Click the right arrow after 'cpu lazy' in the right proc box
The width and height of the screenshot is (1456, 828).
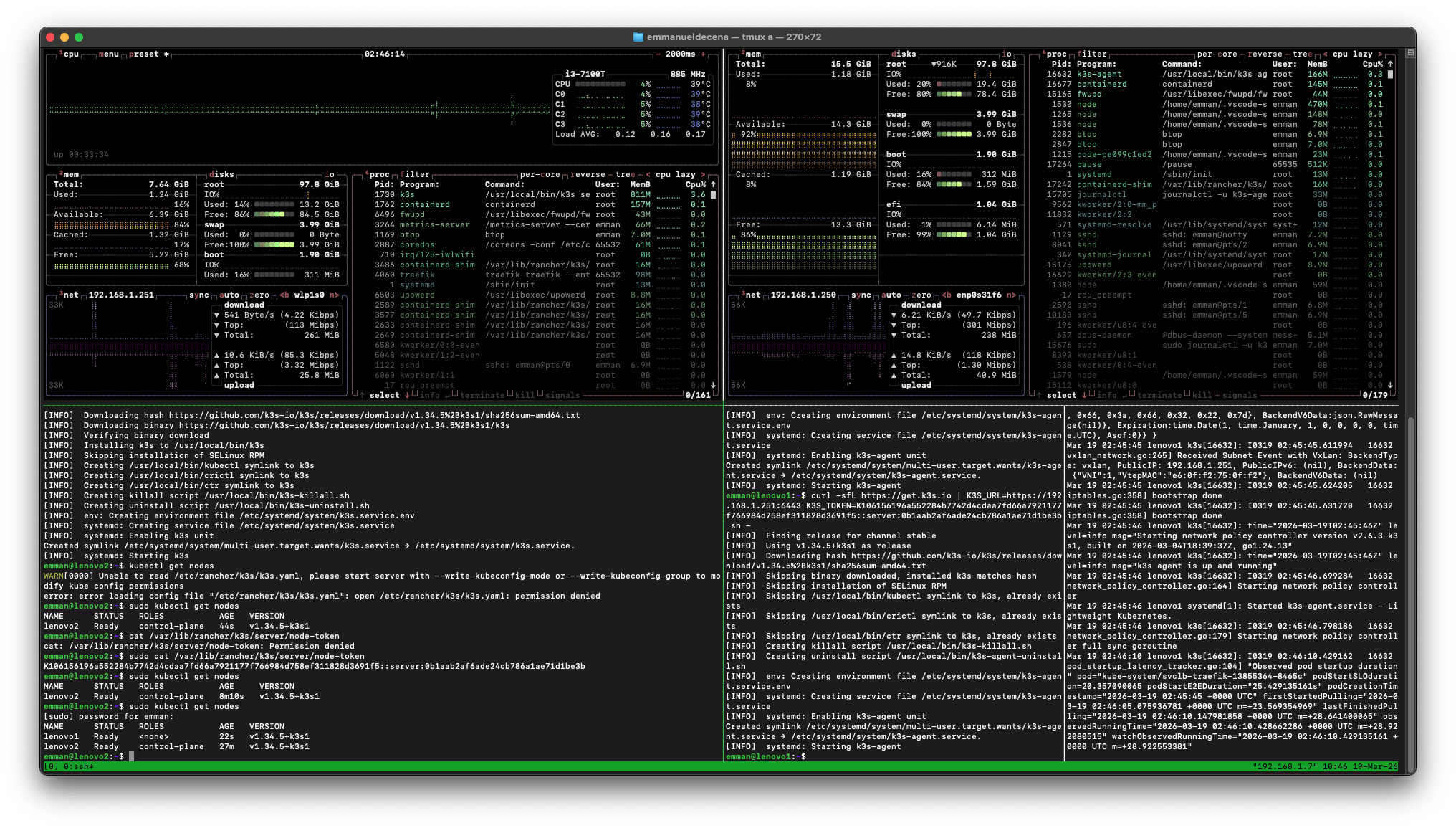click(x=1380, y=54)
